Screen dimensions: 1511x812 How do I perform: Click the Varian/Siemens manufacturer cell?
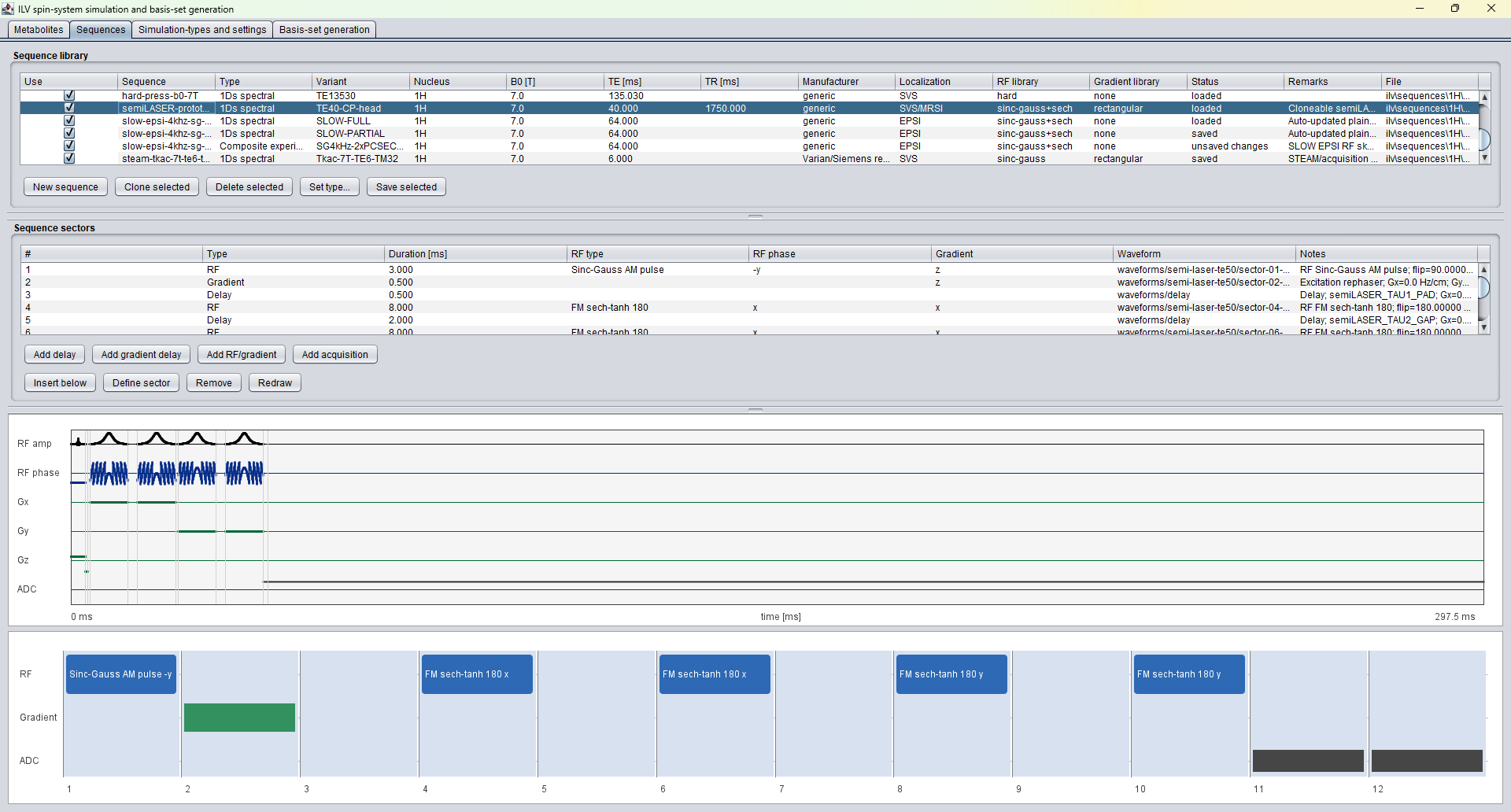coord(846,158)
